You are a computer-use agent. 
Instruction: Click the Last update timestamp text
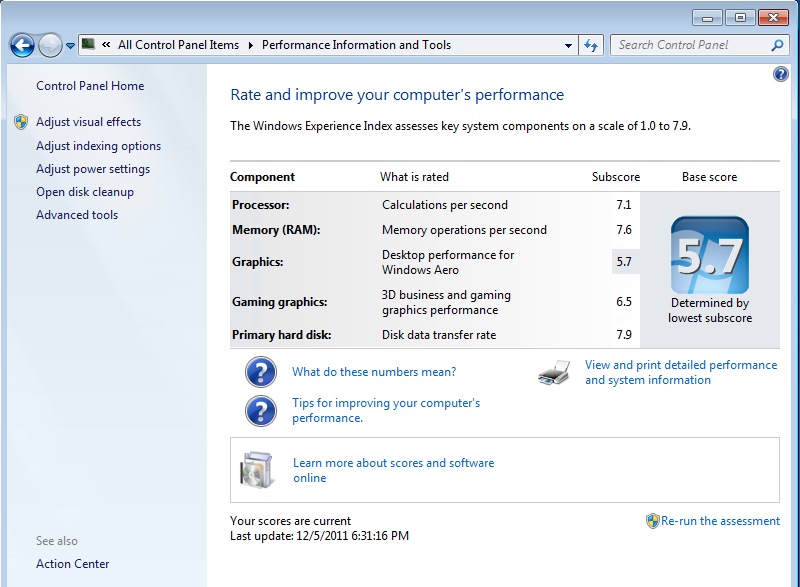[x=319, y=536]
